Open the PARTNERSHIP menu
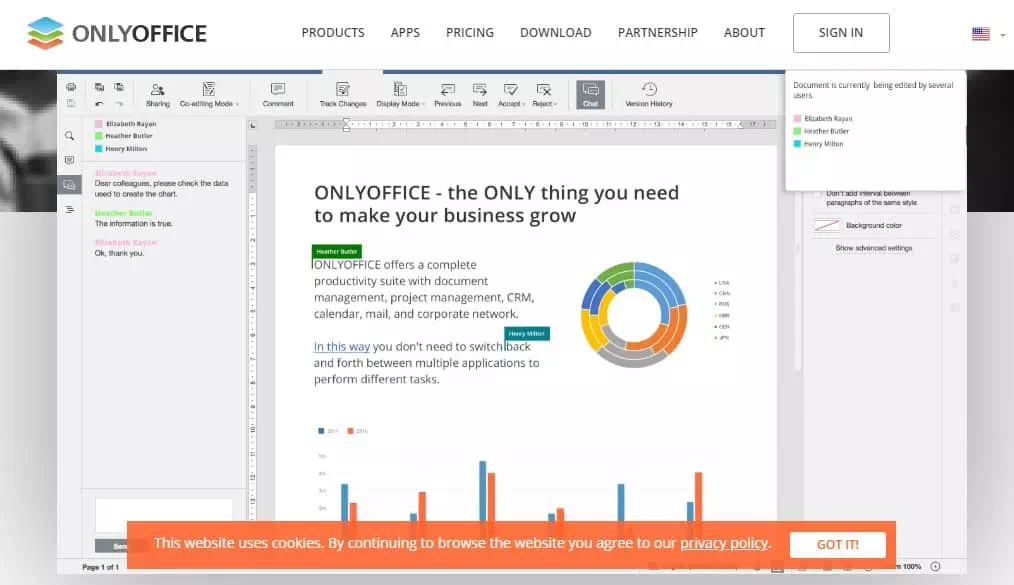This screenshot has width=1014, height=585. click(658, 32)
